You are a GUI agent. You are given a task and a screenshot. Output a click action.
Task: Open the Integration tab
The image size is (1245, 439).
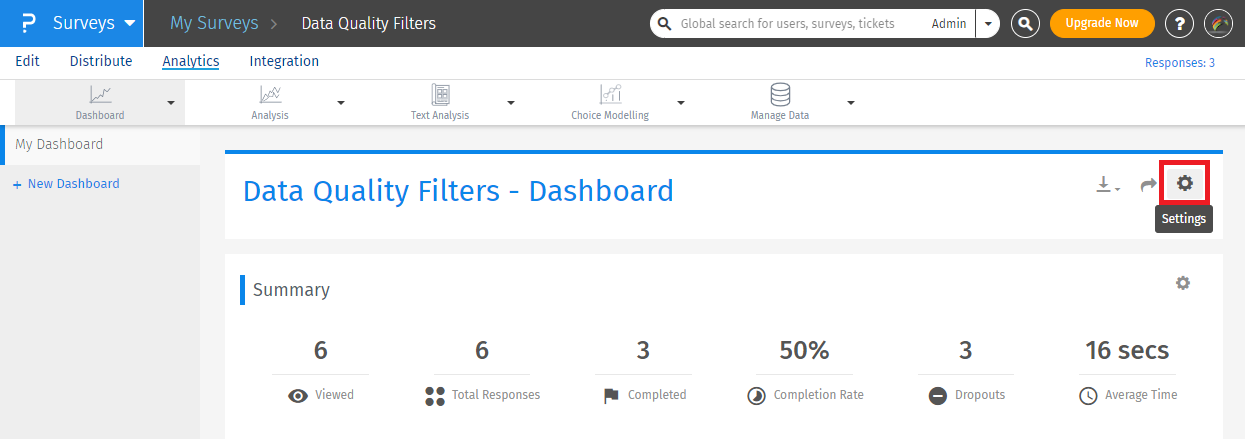(284, 61)
